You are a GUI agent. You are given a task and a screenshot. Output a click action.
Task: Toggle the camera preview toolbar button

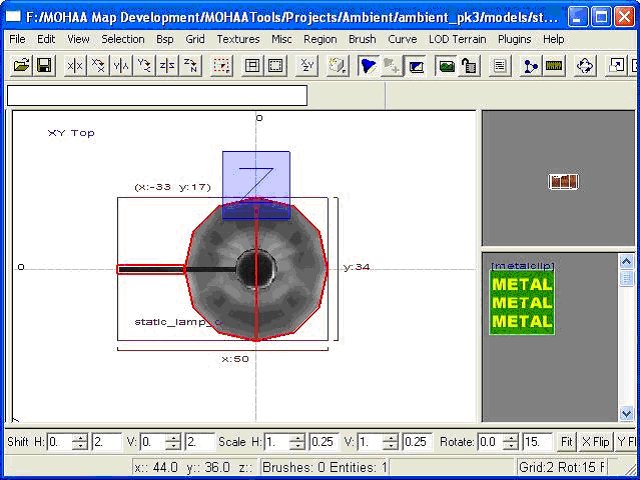click(417, 66)
